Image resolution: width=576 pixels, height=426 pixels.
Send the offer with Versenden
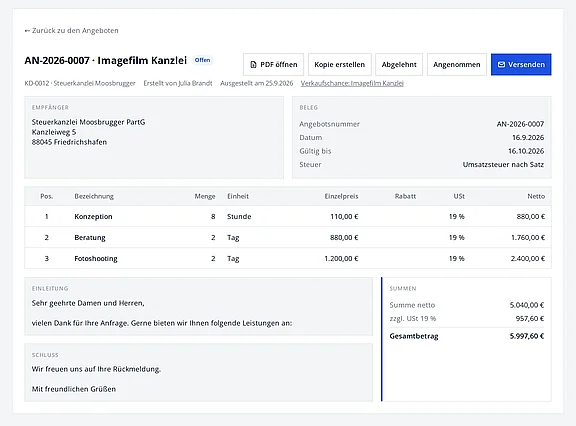click(x=521, y=65)
